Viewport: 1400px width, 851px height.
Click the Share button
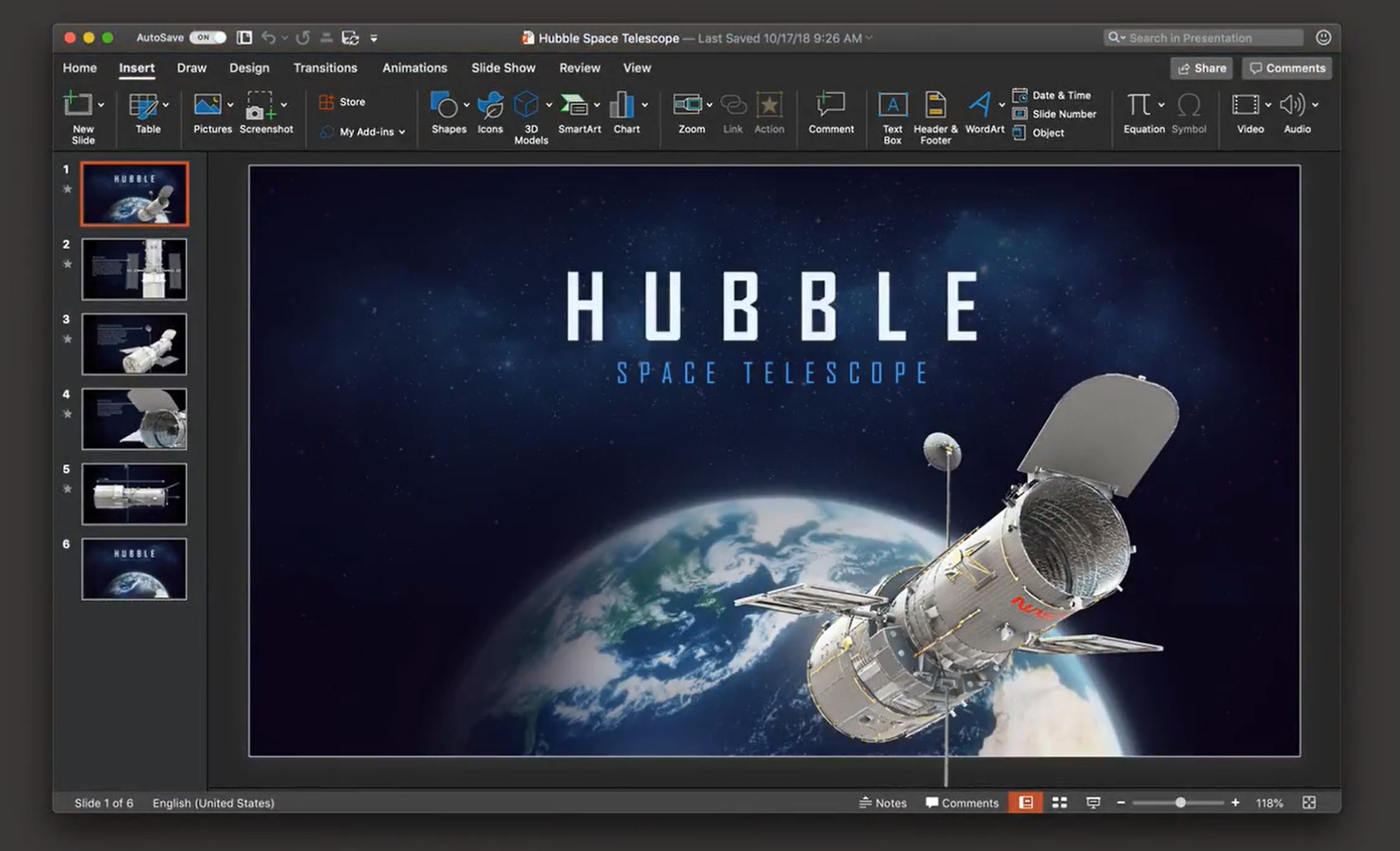click(x=1201, y=68)
